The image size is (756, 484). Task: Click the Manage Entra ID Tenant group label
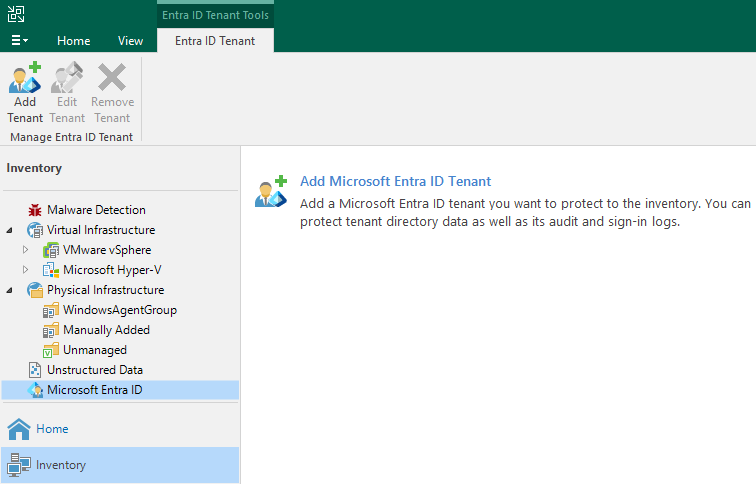point(71,137)
